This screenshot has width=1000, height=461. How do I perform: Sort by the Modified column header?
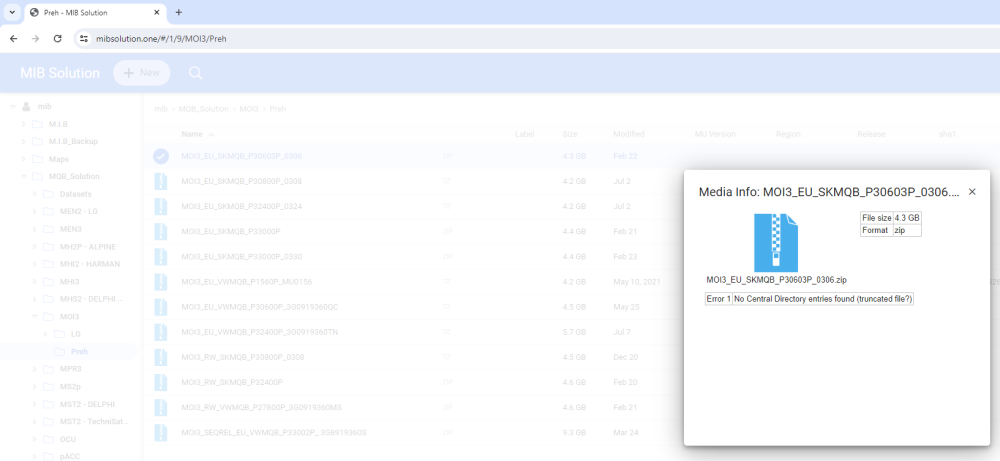pyautogui.click(x=629, y=135)
